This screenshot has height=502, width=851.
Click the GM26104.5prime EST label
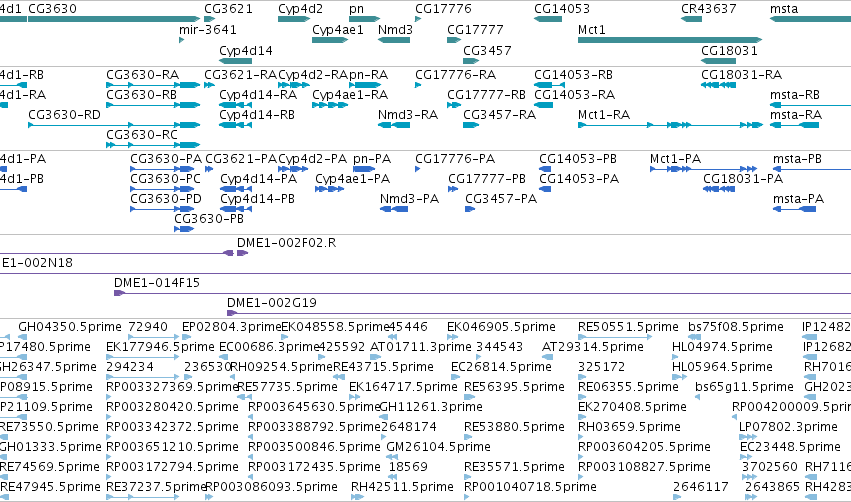pyautogui.click(x=439, y=447)
